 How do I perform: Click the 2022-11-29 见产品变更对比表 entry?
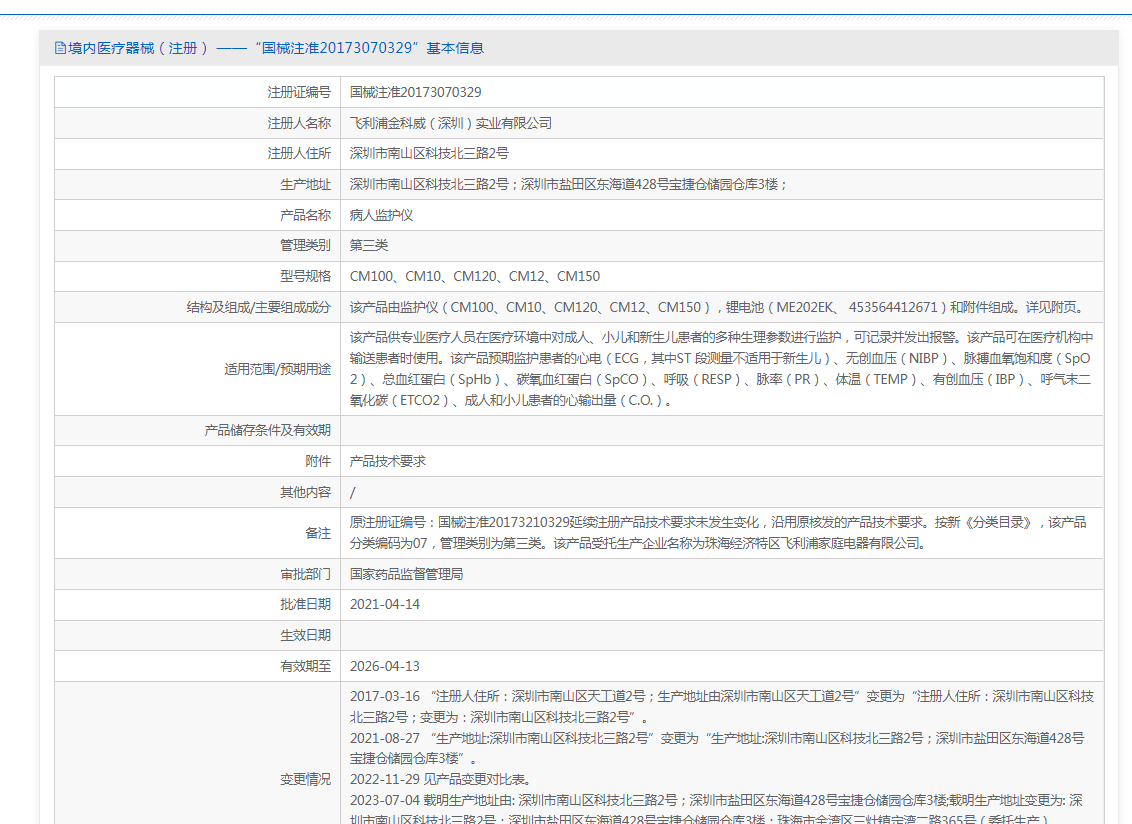(440, 779)
